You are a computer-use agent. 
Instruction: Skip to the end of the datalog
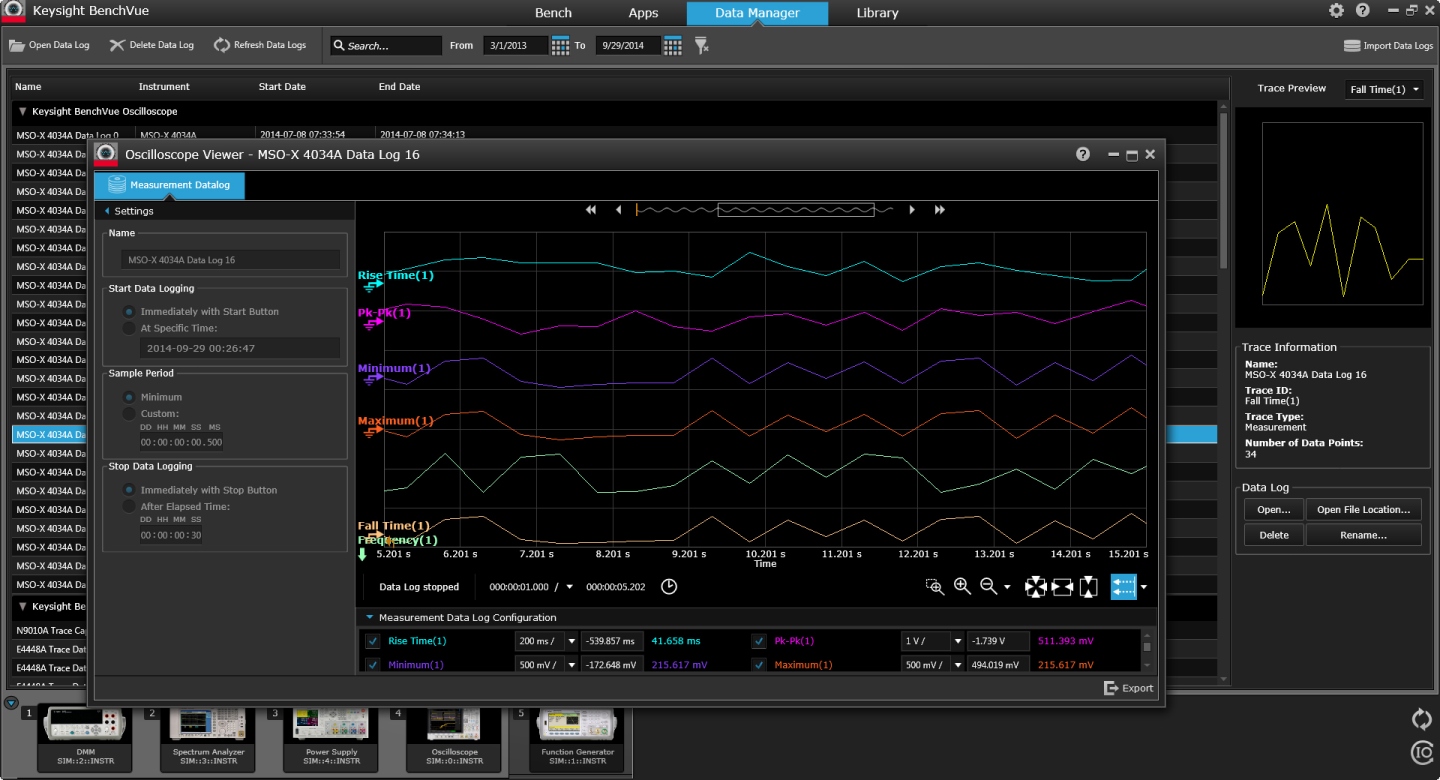click(x=939, y=210)
